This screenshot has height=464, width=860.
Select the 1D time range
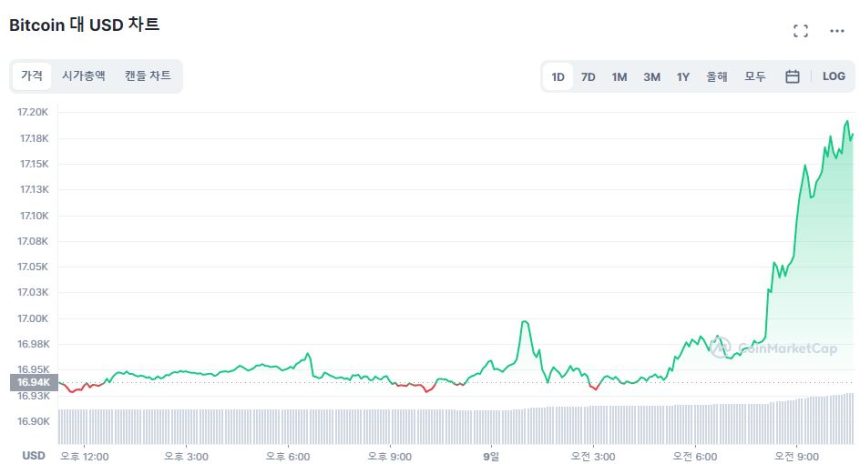[558, 76]
